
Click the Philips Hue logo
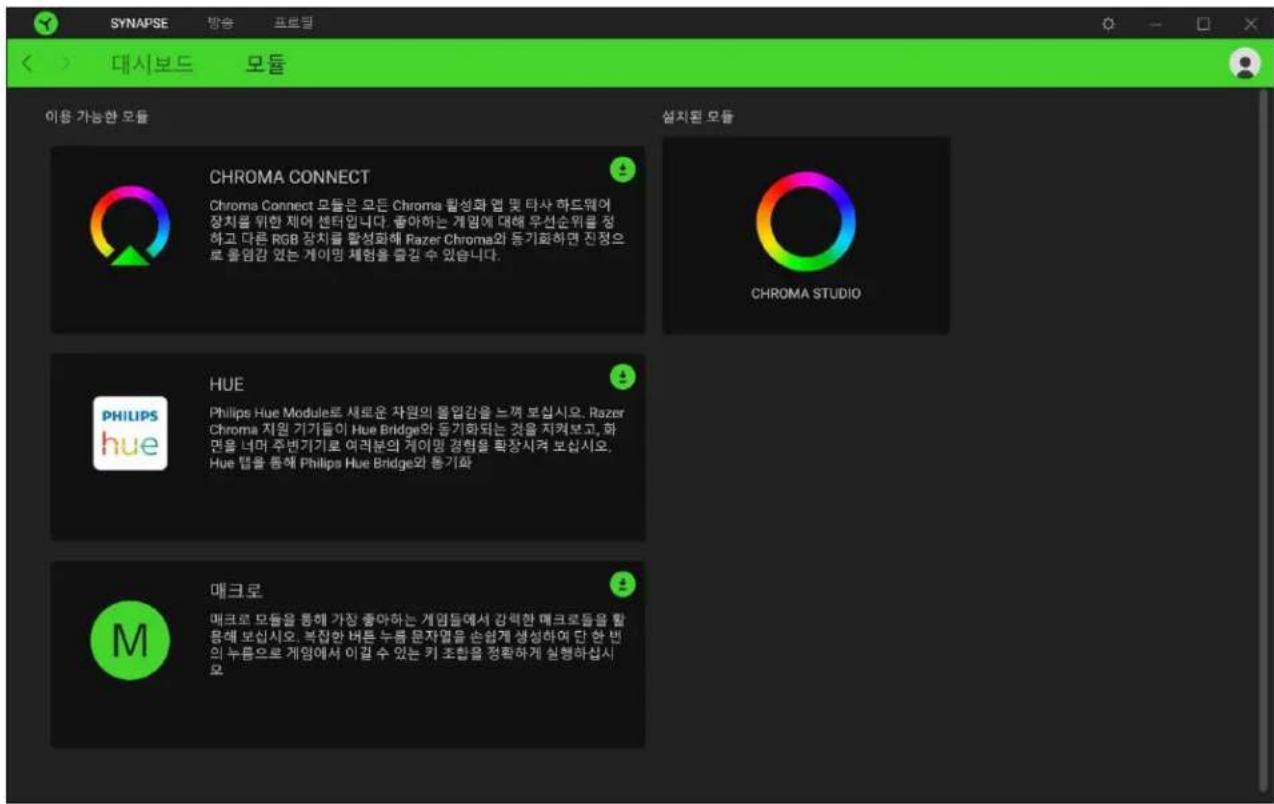click(130, 434)
